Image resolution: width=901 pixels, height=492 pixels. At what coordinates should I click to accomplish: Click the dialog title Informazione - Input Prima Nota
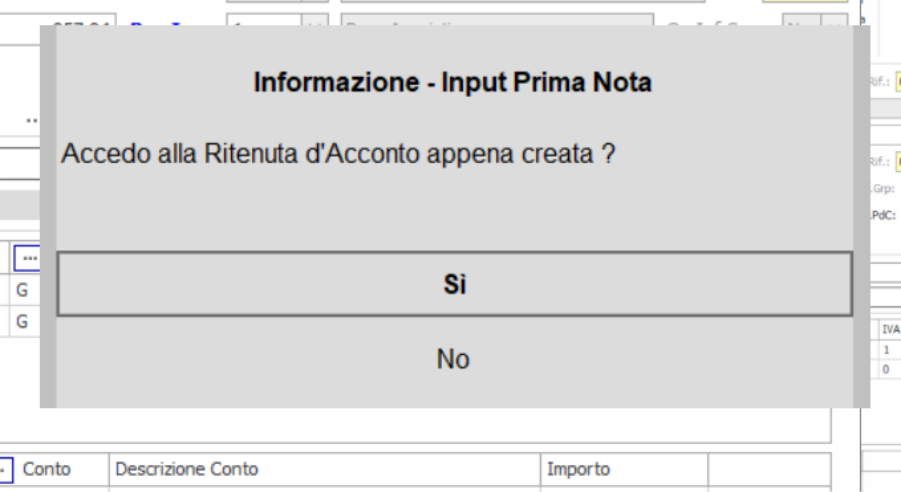[x=453, y=82]
